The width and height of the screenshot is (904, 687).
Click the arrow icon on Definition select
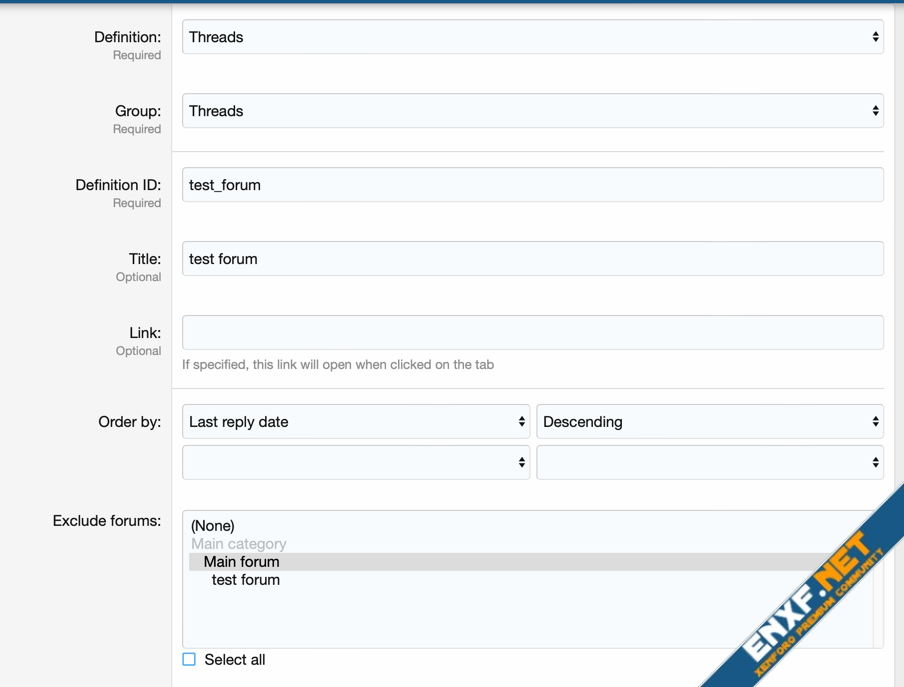click(875, 37)
